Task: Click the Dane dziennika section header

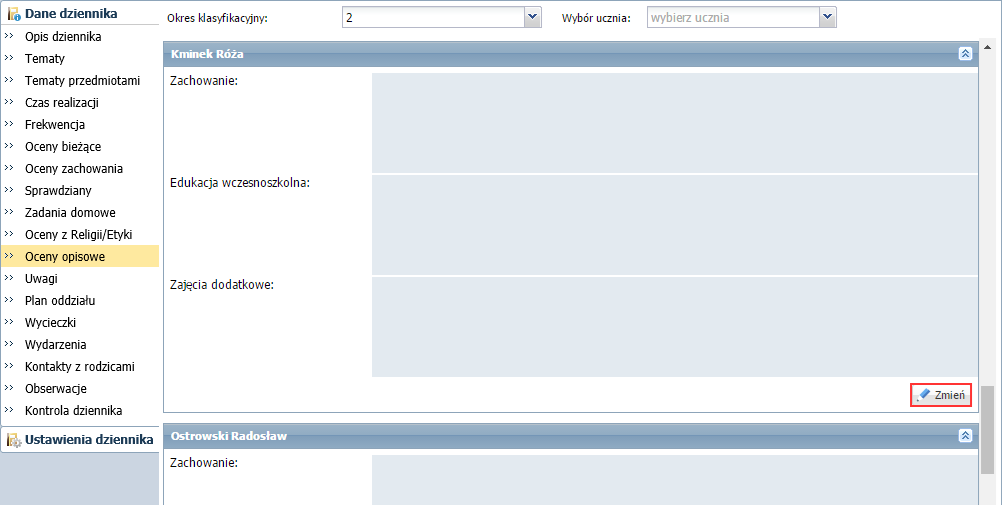Action: coord(80,13)
